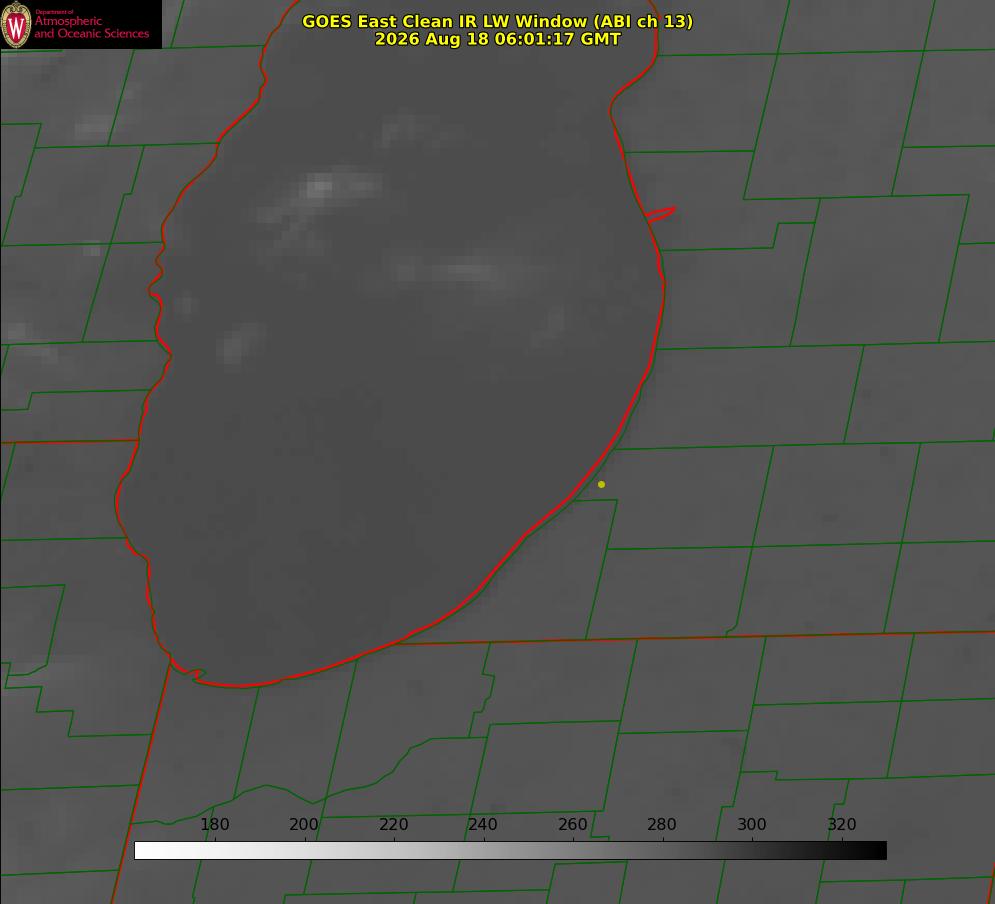Click the 220 label on the colorbar
The width and height of the screenshot is (995, 904).
pyautogui.click(x=393, y=824)
